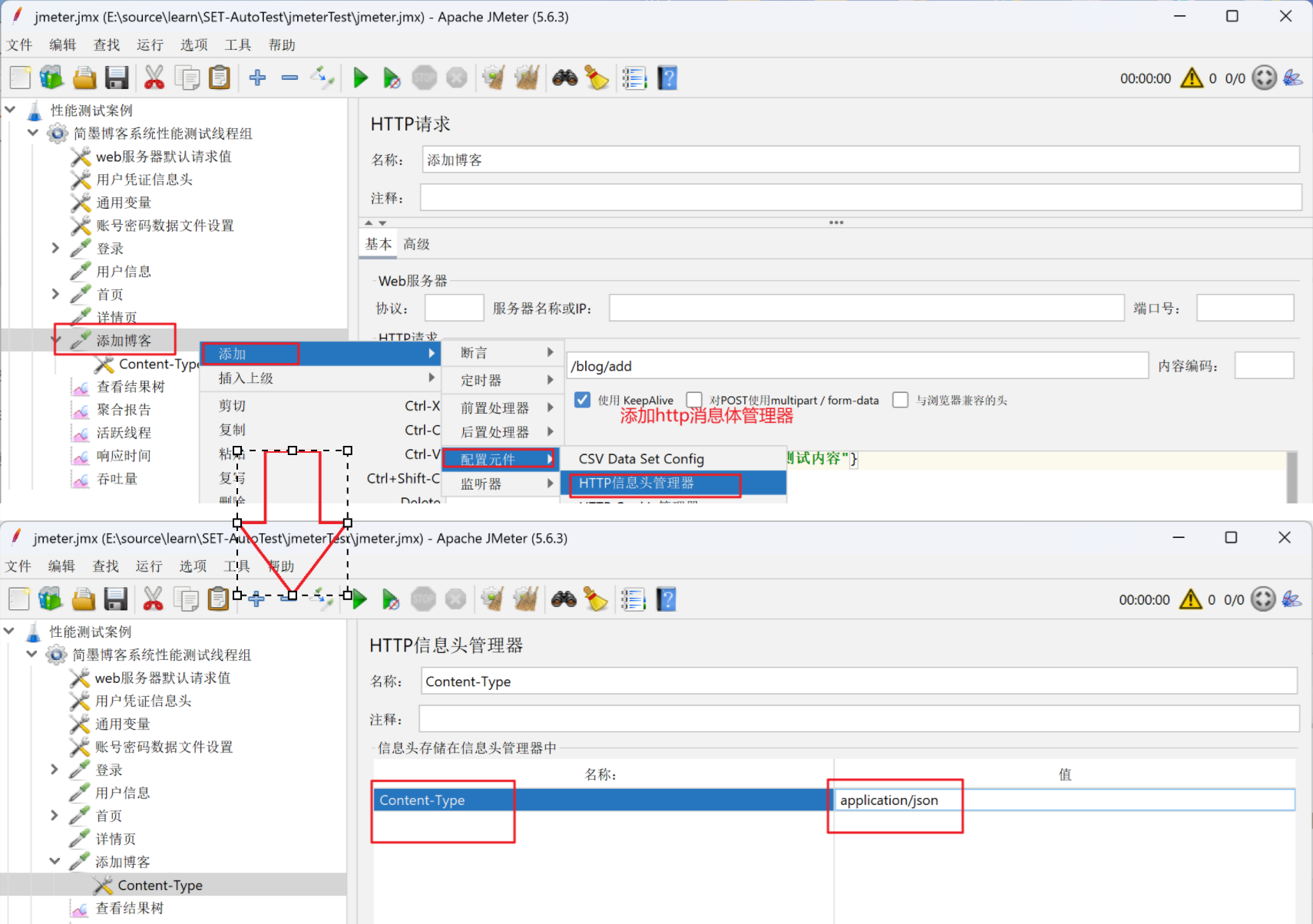Click Reset search broom icon top window

click(597, 78)
